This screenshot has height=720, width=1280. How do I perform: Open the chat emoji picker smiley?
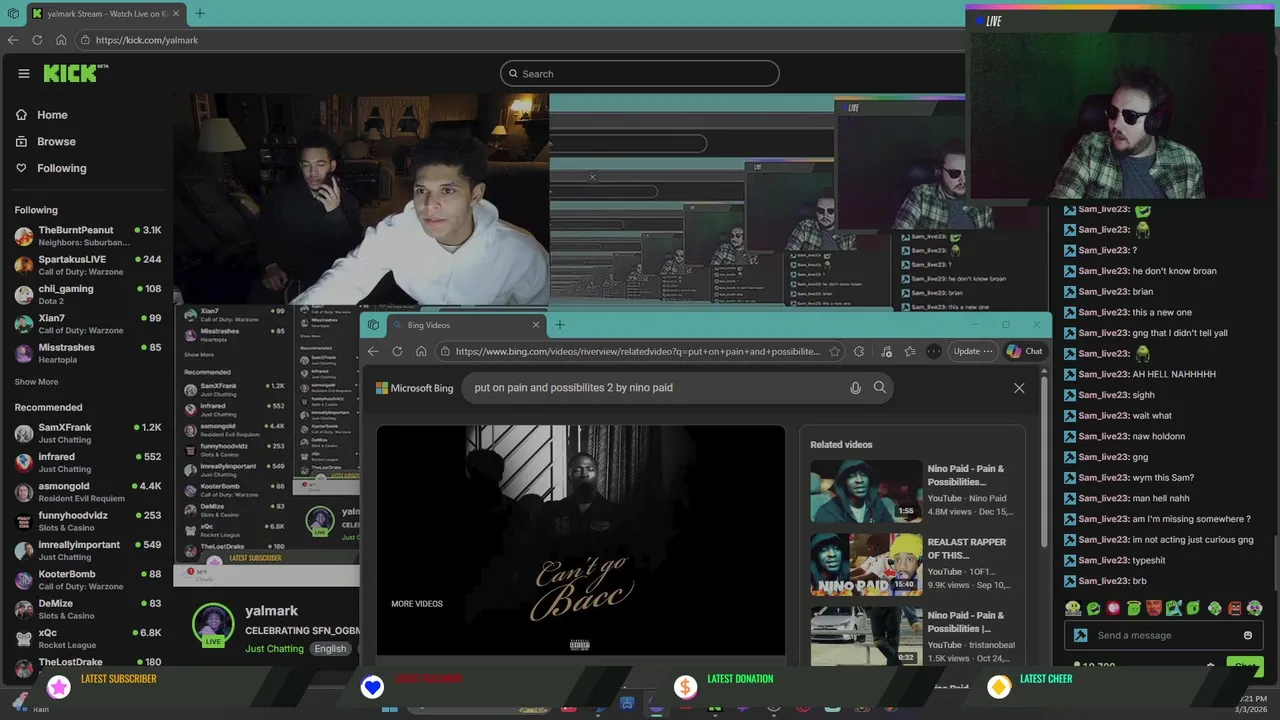(1247, 635)
